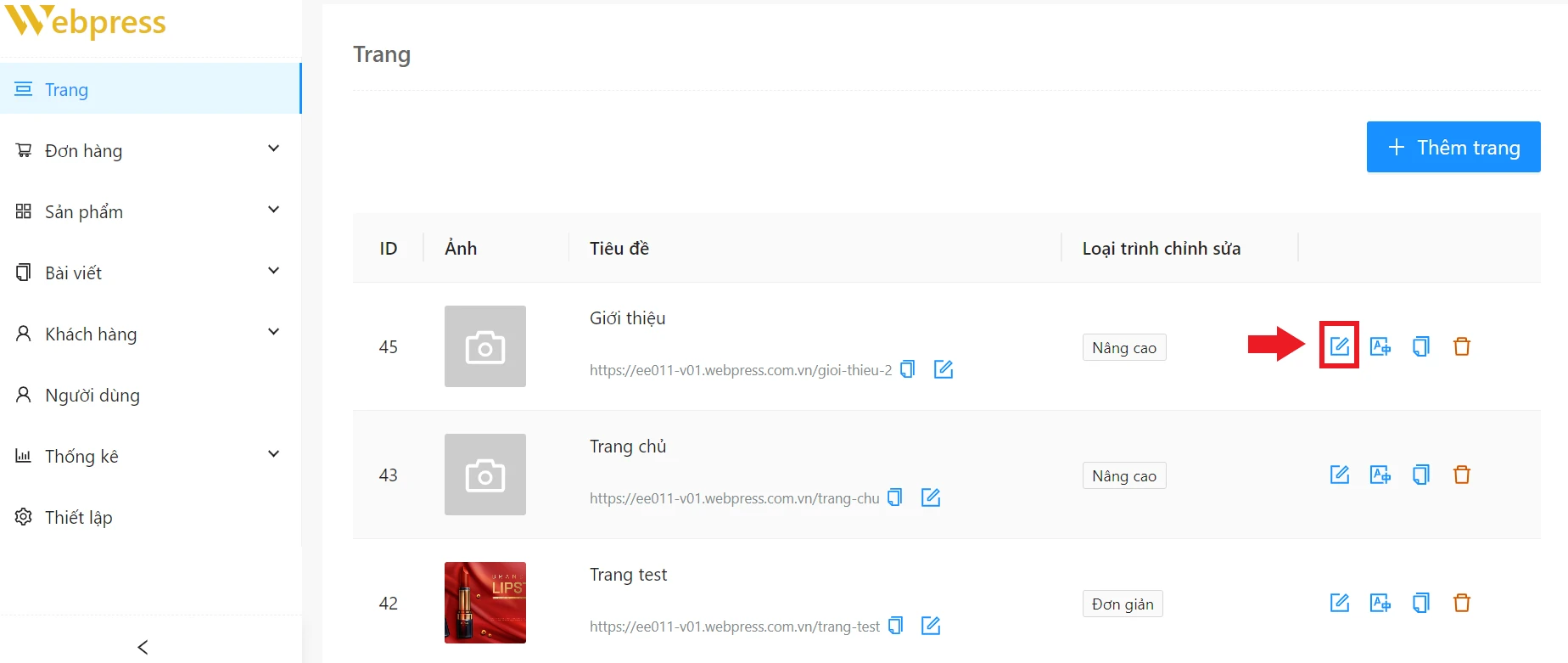Delete the Giới thiệu page
This screenshot has width=1568, height=663.
click(1461, 346)
